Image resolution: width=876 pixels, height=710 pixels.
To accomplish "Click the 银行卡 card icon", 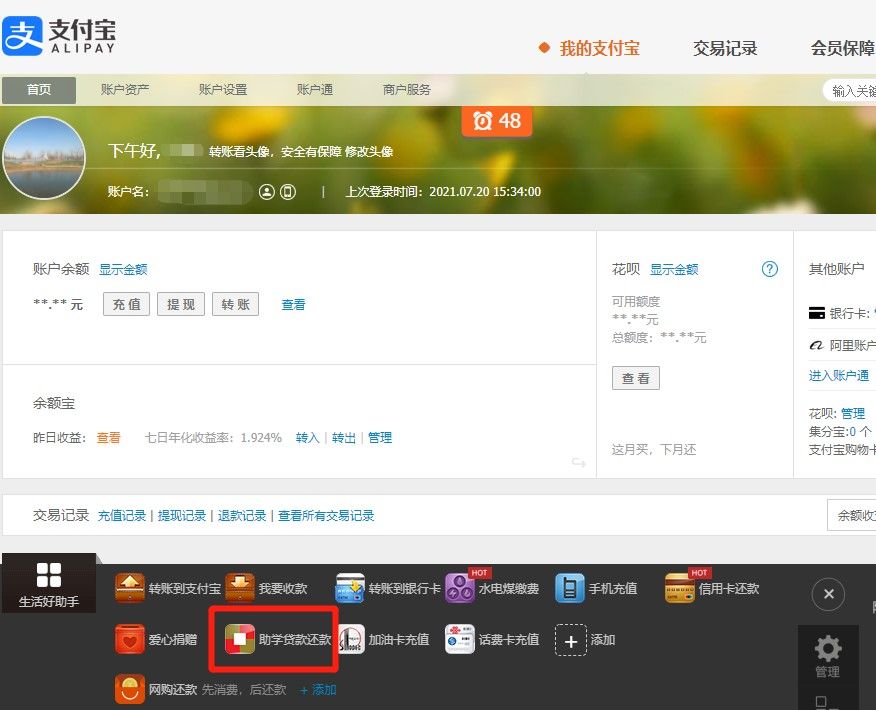I will click(817, 313).
